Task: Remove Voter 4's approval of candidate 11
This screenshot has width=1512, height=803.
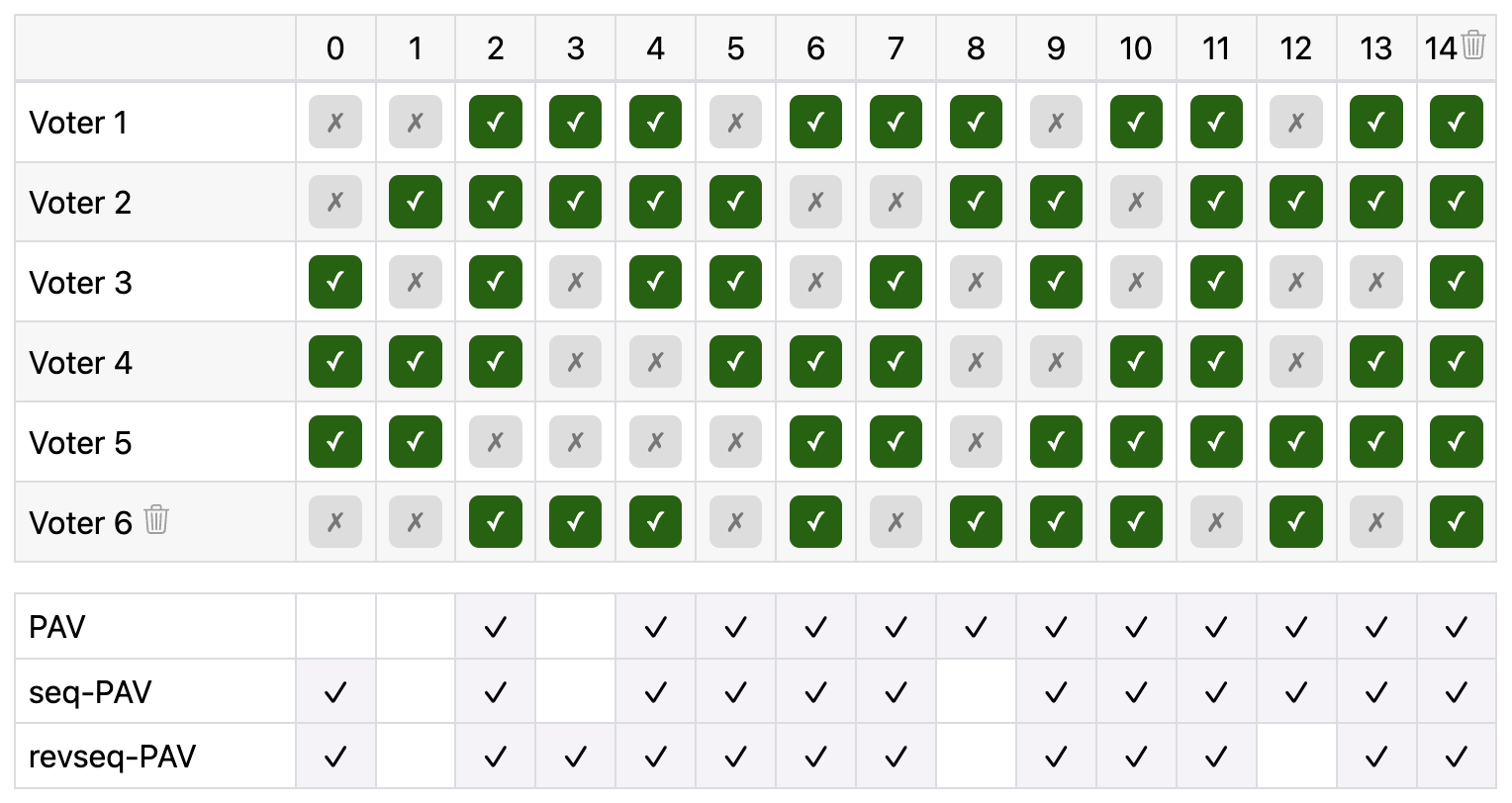Action: 1216,361
